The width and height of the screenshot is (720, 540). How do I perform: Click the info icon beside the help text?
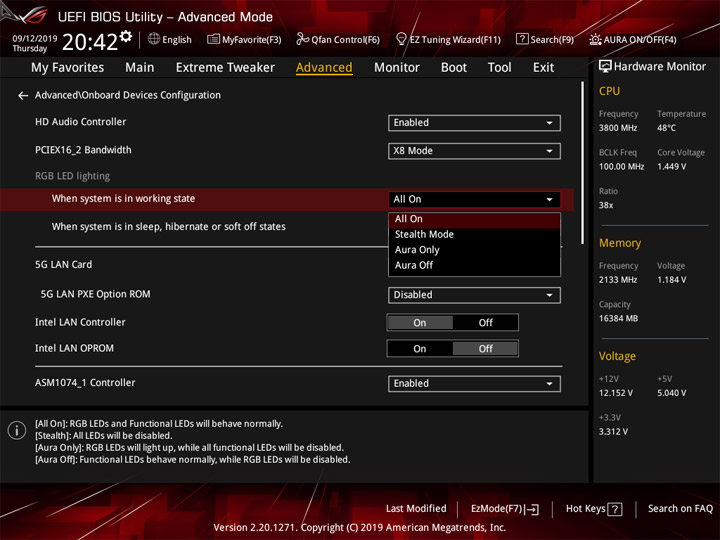[17, 431]
